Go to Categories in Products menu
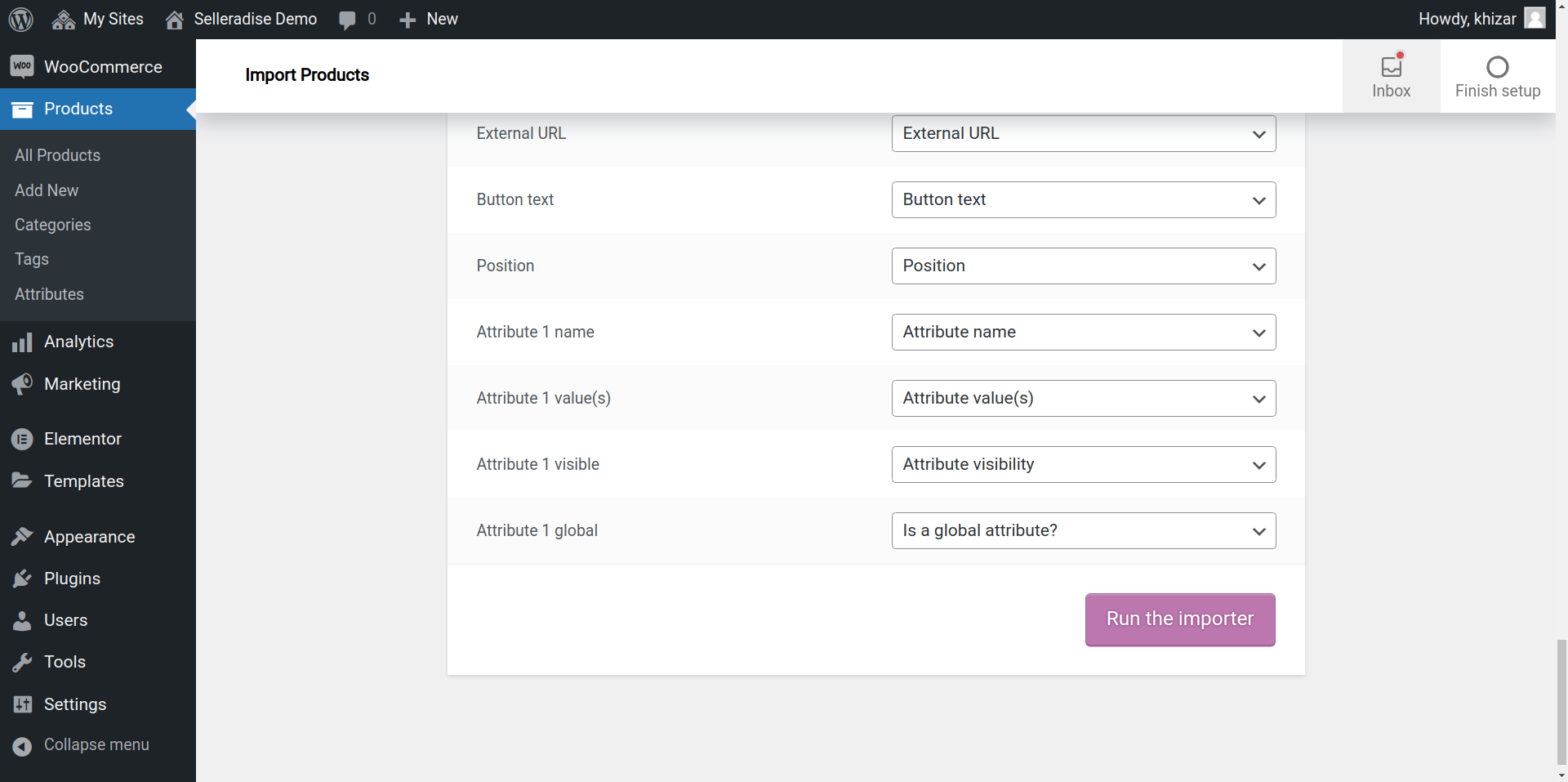 coord(52,225)
